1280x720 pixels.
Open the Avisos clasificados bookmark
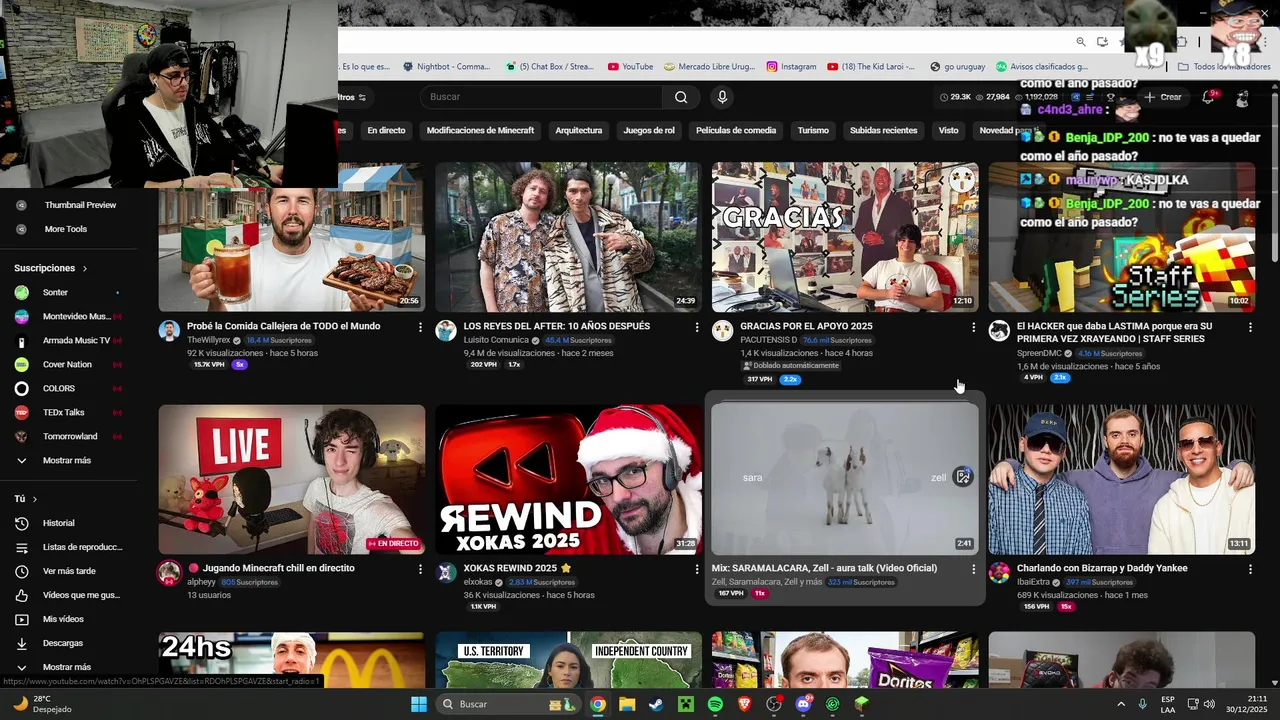(x=1042, y=67)
